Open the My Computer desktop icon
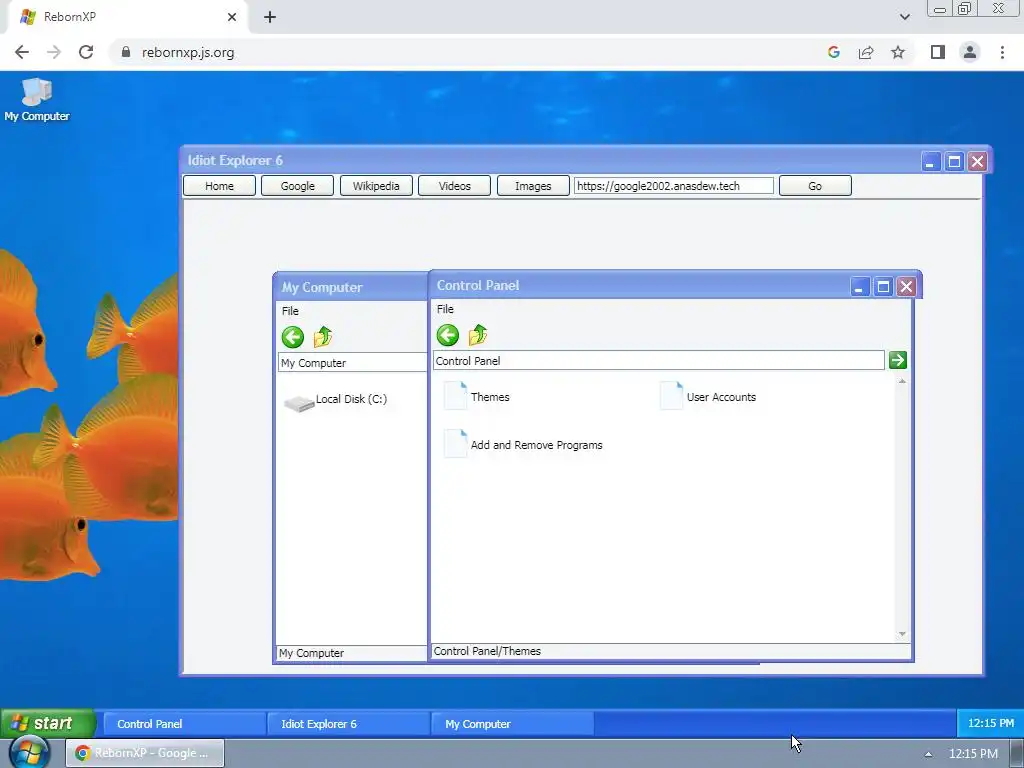This screenshot has width=1024, height=768. pyautogui.click(x=37, y=99)
